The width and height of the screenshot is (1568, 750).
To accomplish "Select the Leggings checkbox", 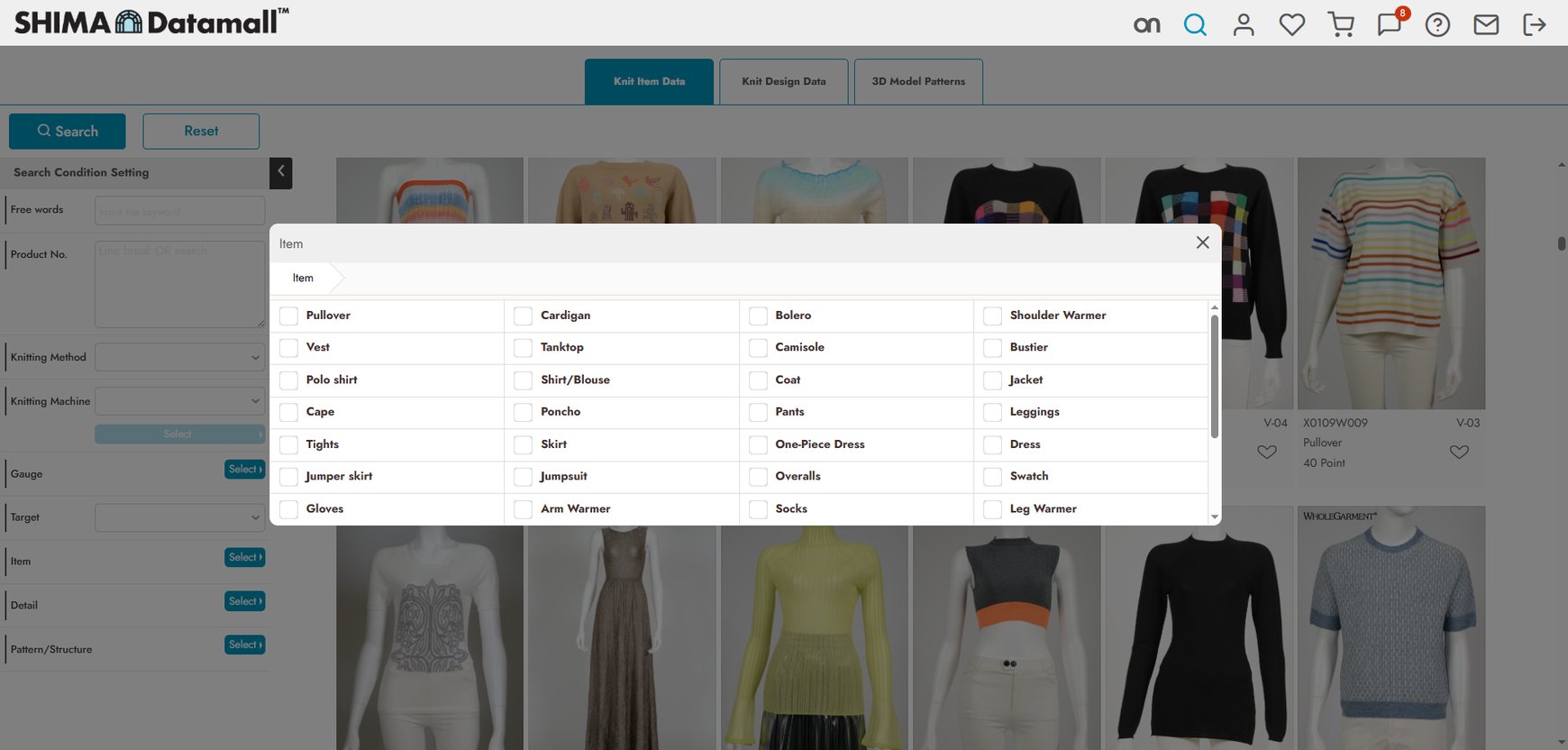I will click(992, 412).
